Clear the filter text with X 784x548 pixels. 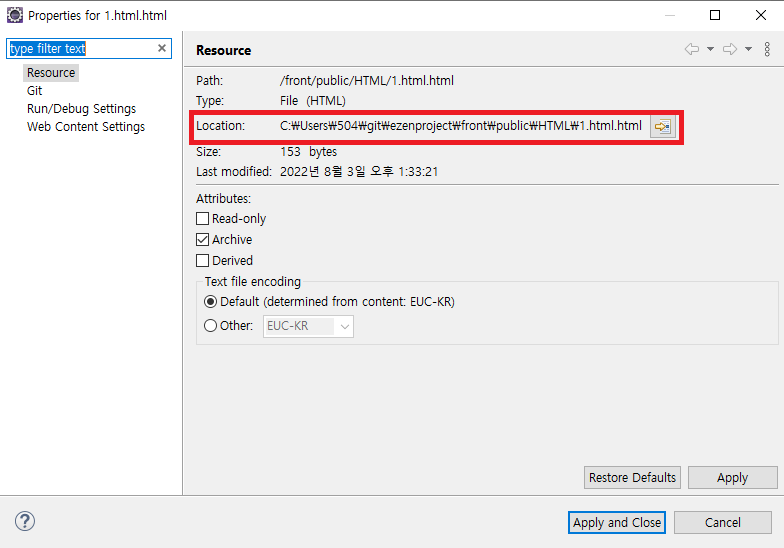[162, 48]
